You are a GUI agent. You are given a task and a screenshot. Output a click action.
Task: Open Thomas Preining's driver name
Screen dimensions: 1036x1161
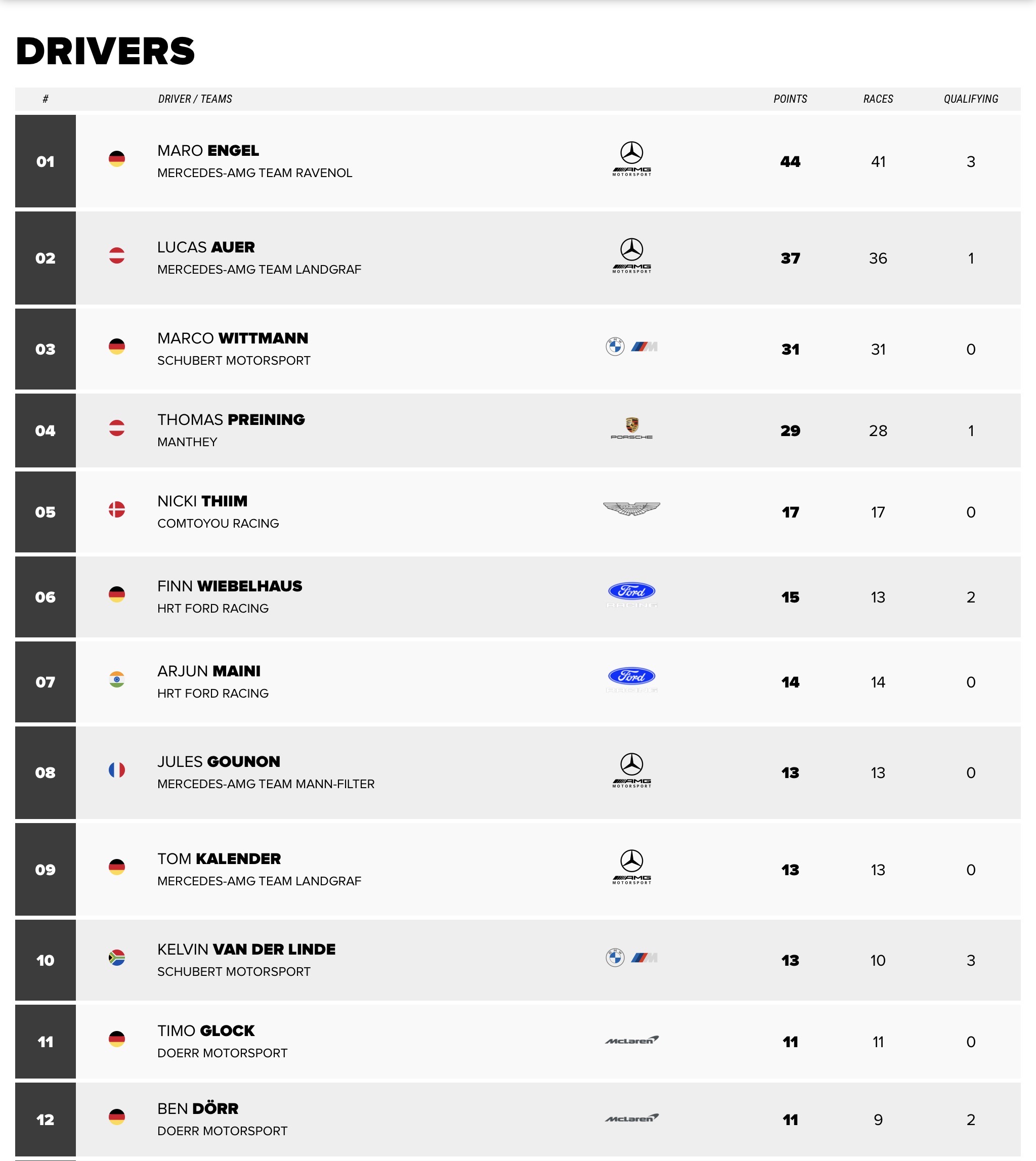pos(231,420)
